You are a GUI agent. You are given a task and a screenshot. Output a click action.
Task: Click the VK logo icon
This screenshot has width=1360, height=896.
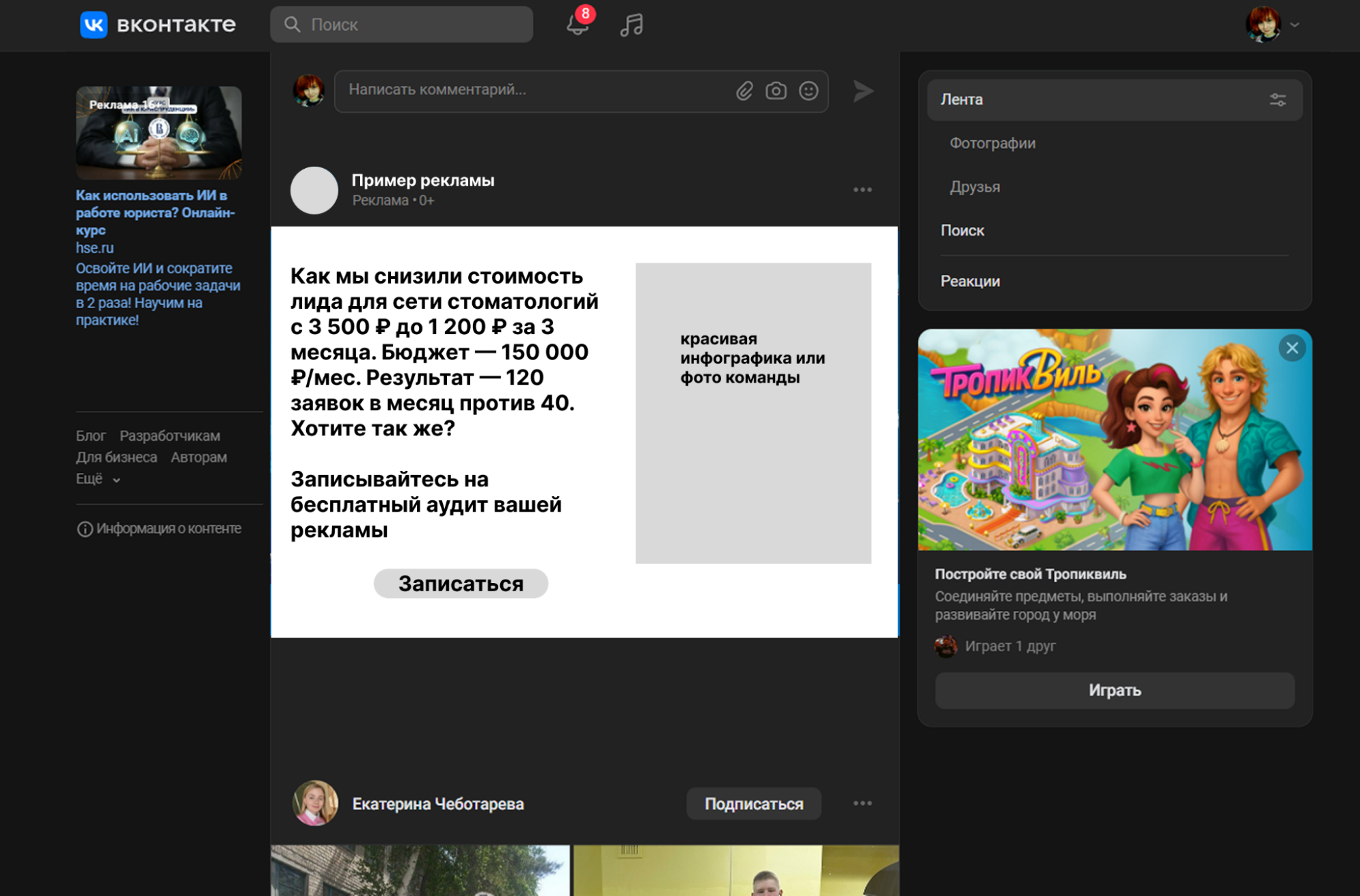93,25
